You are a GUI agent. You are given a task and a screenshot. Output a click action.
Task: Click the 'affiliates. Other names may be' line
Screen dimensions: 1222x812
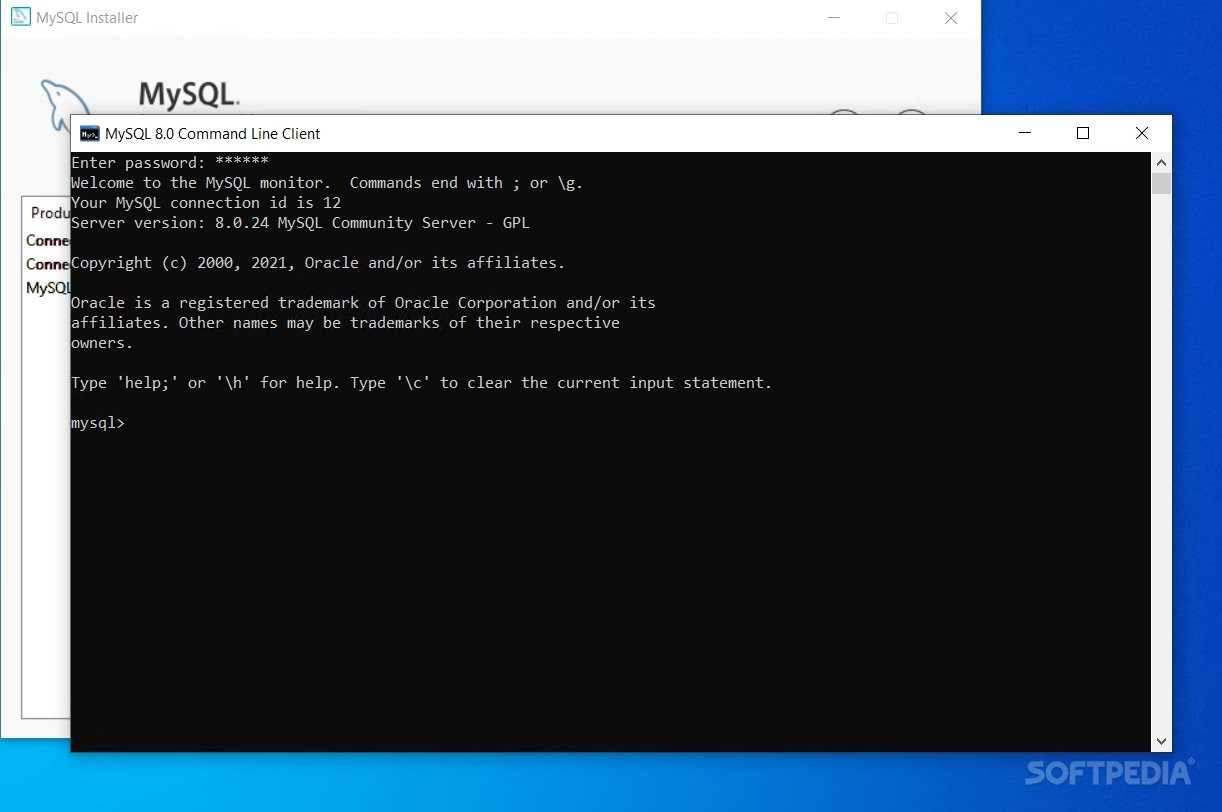(x=345, y=322)
